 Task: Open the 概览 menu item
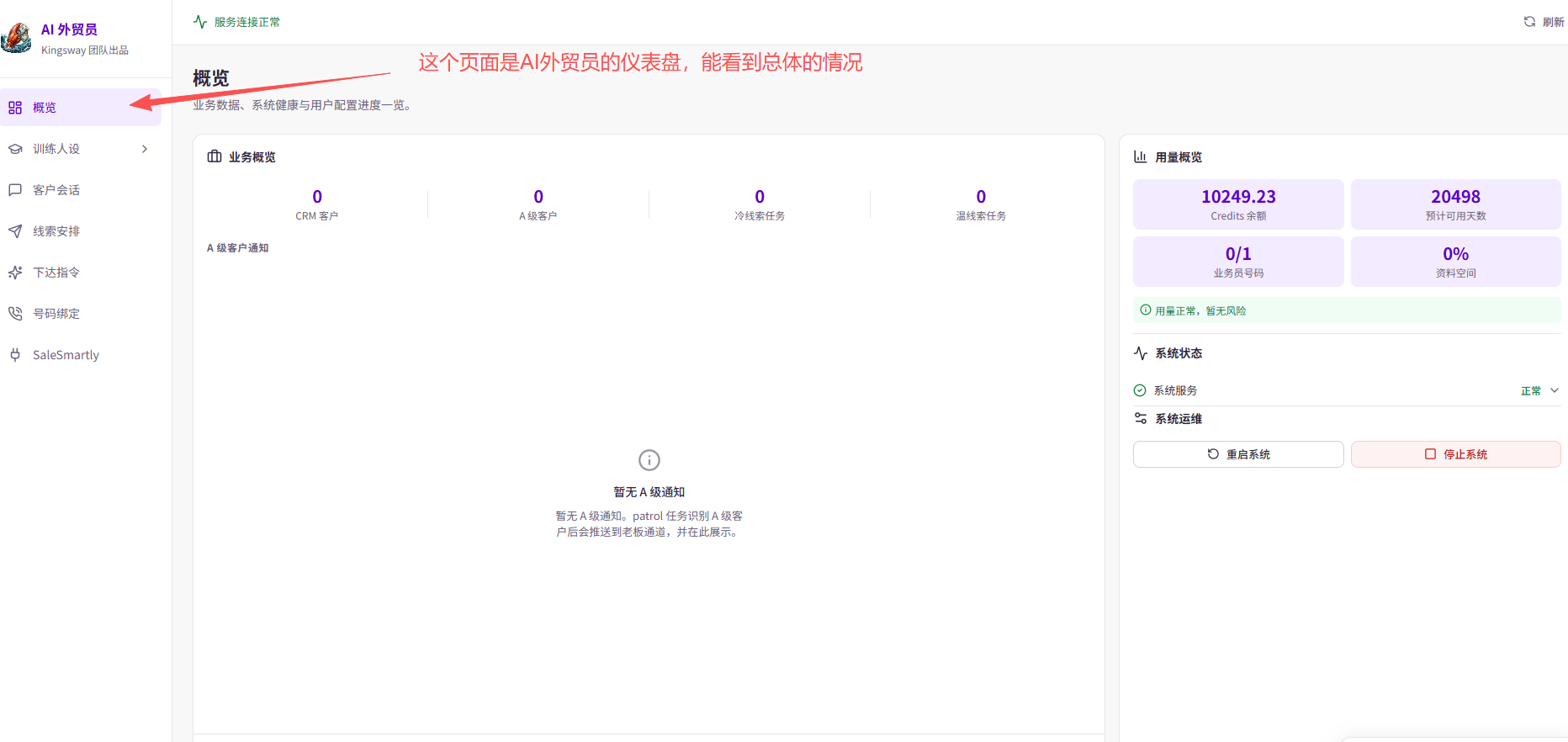81,108
